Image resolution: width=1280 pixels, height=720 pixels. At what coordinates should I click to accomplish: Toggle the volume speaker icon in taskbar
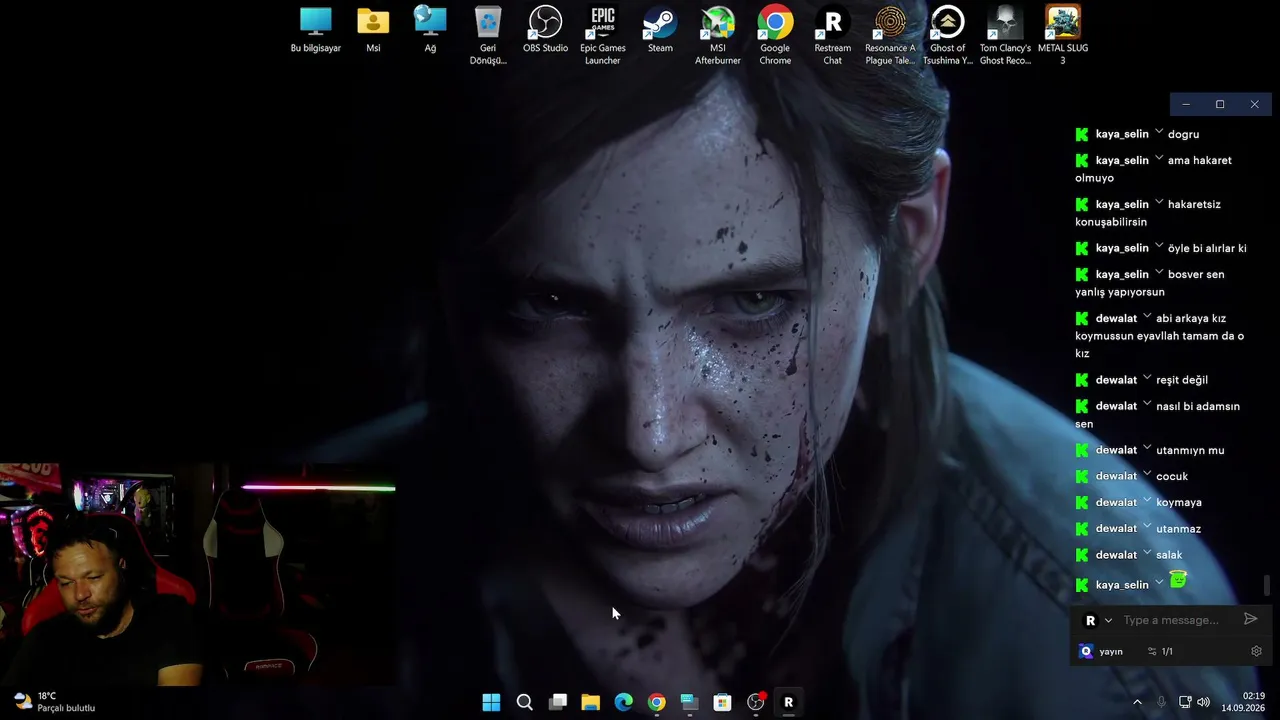click(x=1203, y=702)
